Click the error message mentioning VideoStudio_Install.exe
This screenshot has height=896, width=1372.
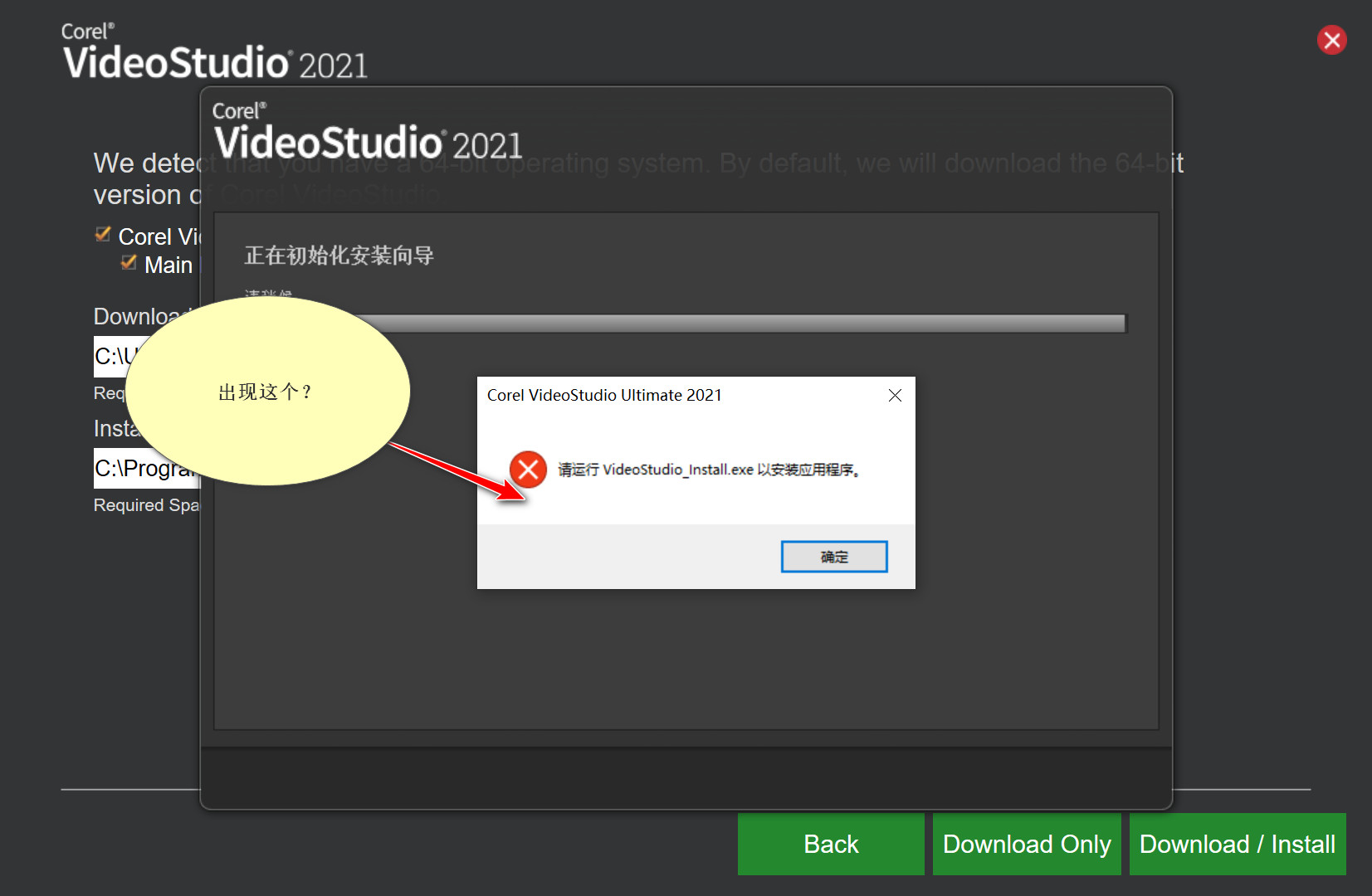coord(710,470)
